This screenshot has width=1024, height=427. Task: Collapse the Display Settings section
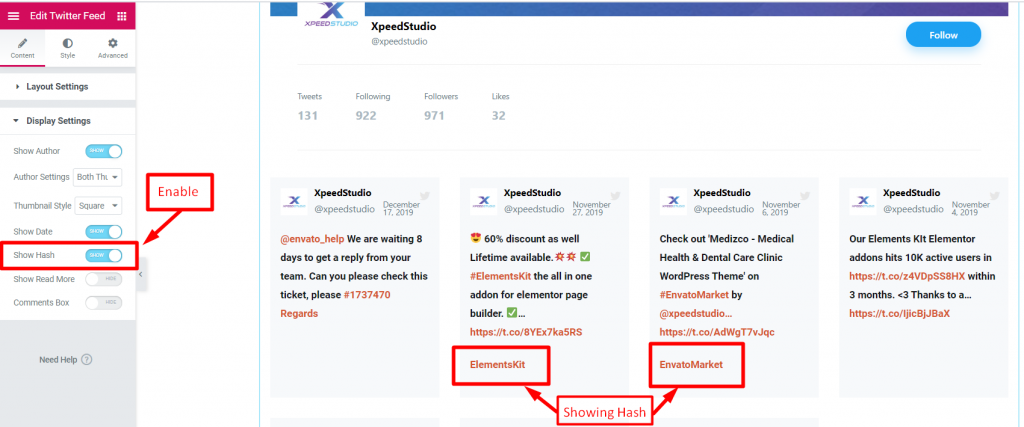(68, 121)
